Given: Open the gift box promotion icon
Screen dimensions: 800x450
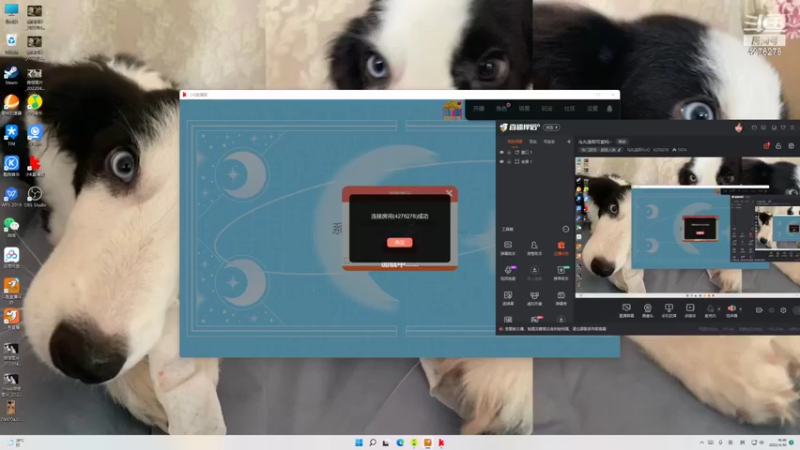Looking at the screenshot, I should [x=452, y=110].
